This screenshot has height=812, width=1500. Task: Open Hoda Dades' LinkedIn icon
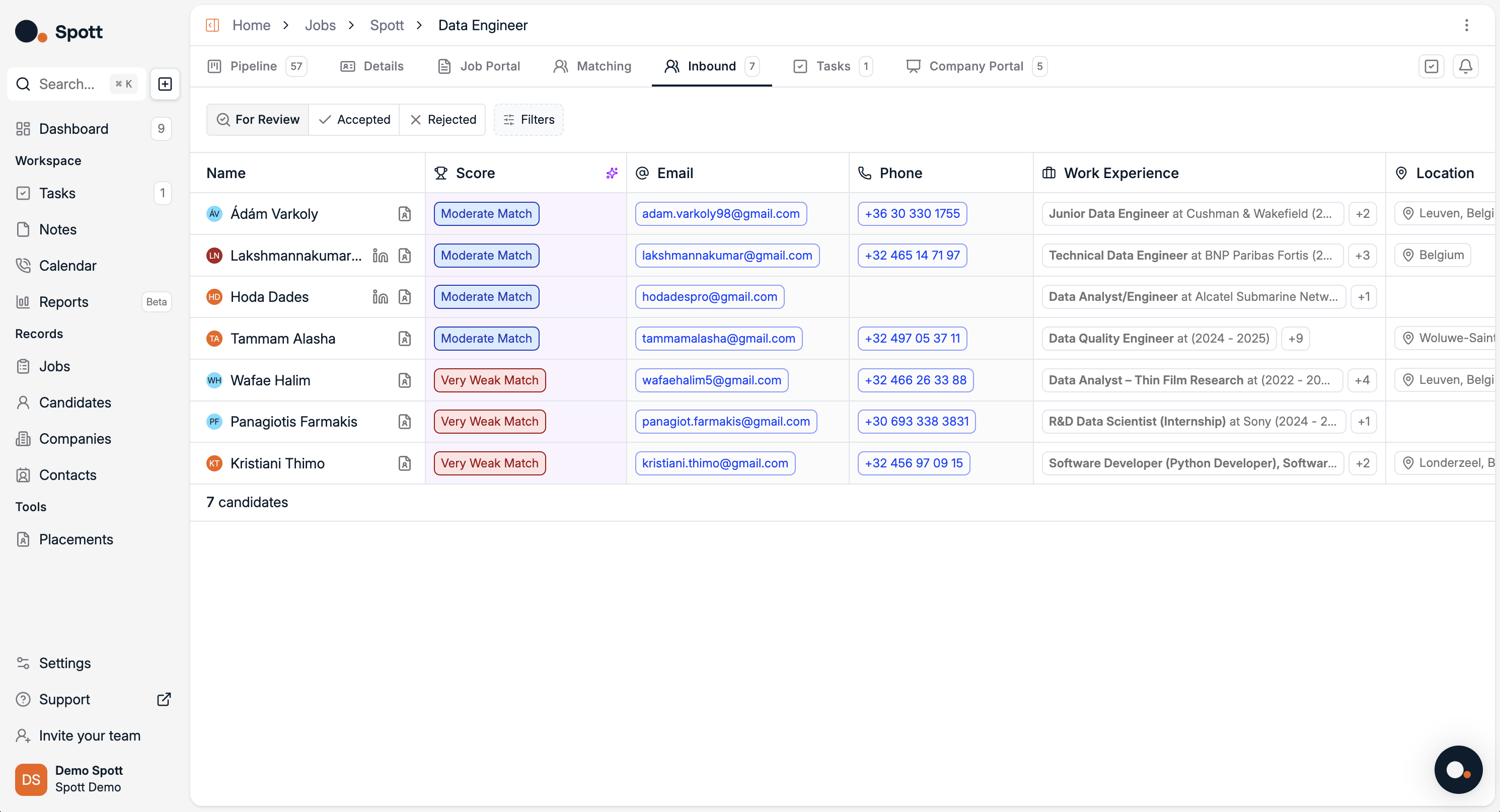pos(380,297)
